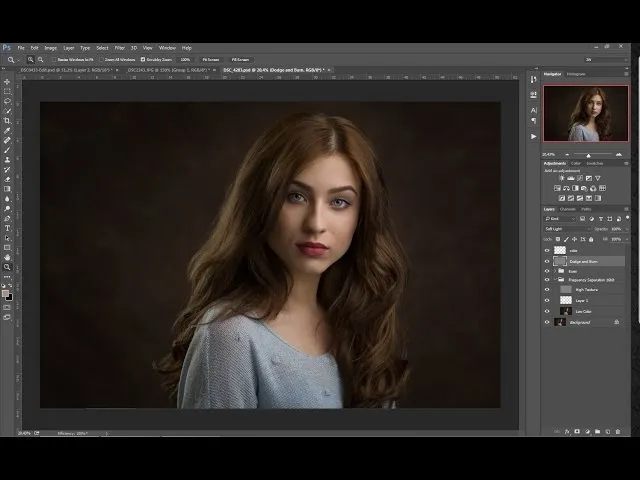Click Navigator zoom in mountains button

pyautogui.click(x=619, y=155)
